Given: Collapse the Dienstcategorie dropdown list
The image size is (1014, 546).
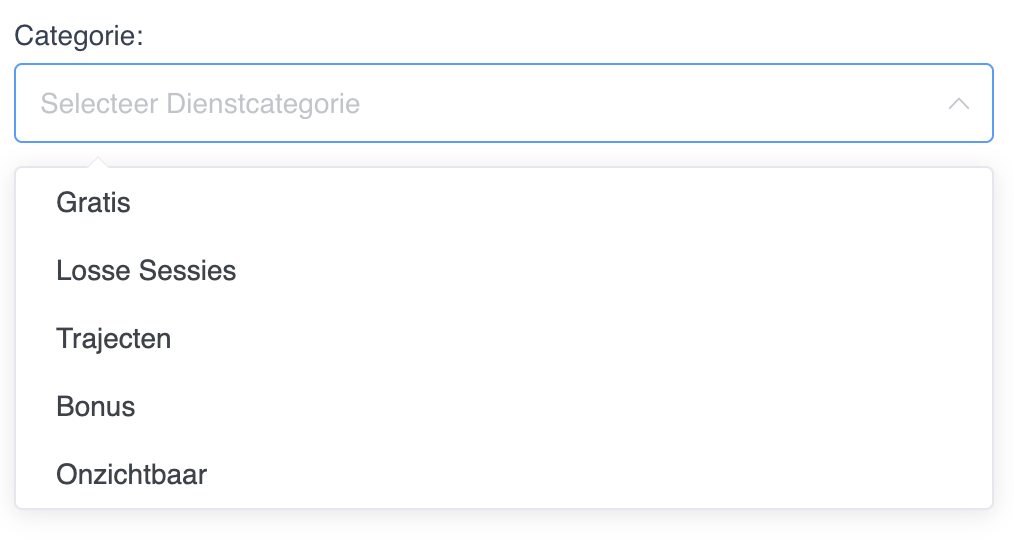Looking at the screenshot, I should click(958, 104).
